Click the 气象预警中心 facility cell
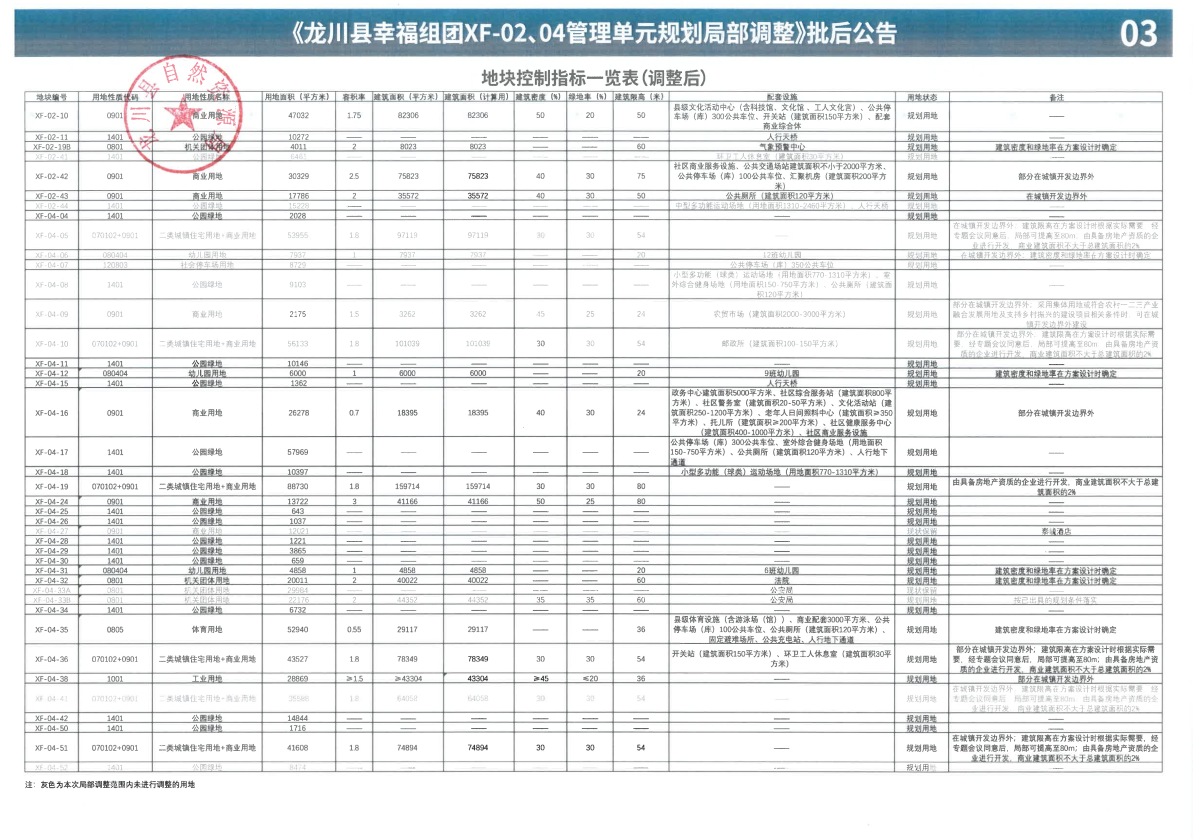1193x839 pixels. pyautogui.click(x=782, y=147)
